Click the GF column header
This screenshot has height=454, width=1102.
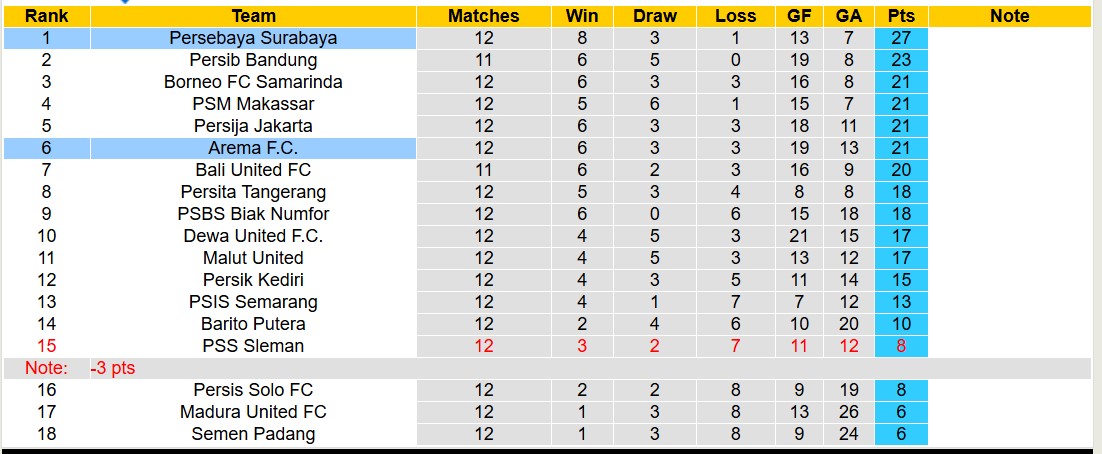(799, 16)
